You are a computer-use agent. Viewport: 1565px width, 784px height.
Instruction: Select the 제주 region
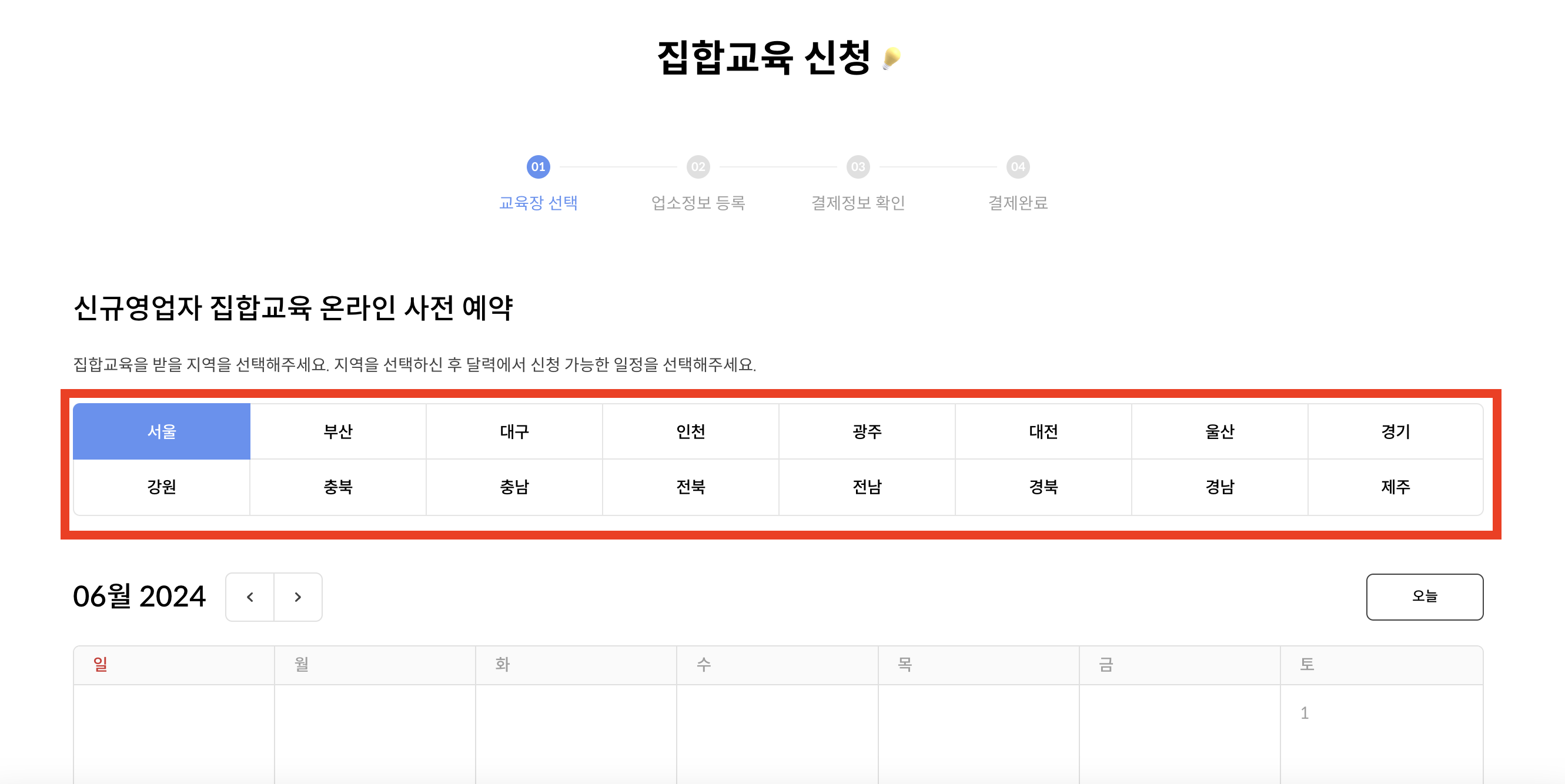(x=1396, y=487)
